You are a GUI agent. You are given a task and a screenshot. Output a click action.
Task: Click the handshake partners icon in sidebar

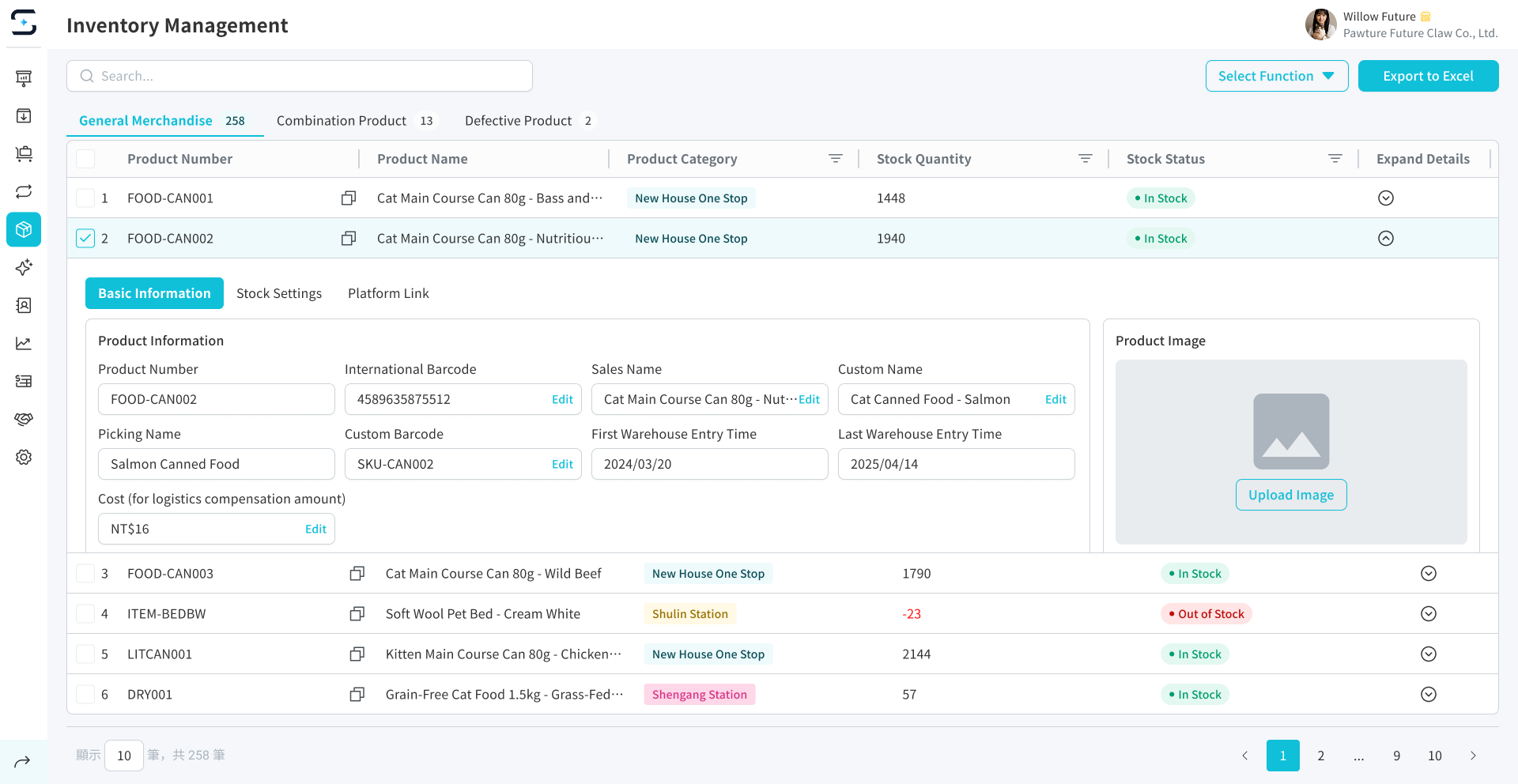(24, 420)
